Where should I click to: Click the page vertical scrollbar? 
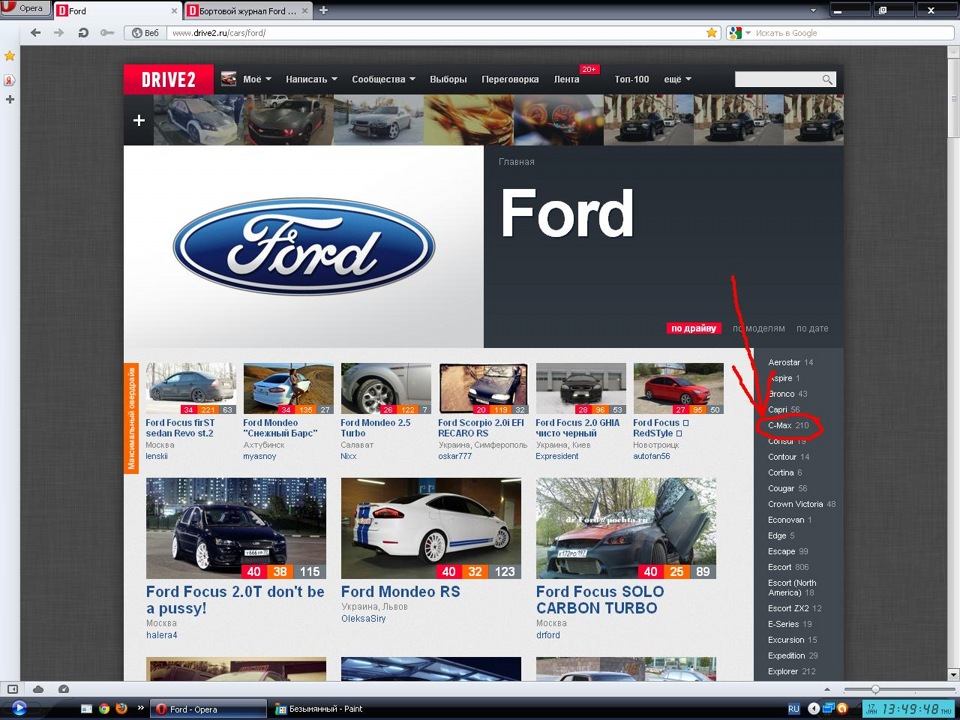[x=953, y=361]
